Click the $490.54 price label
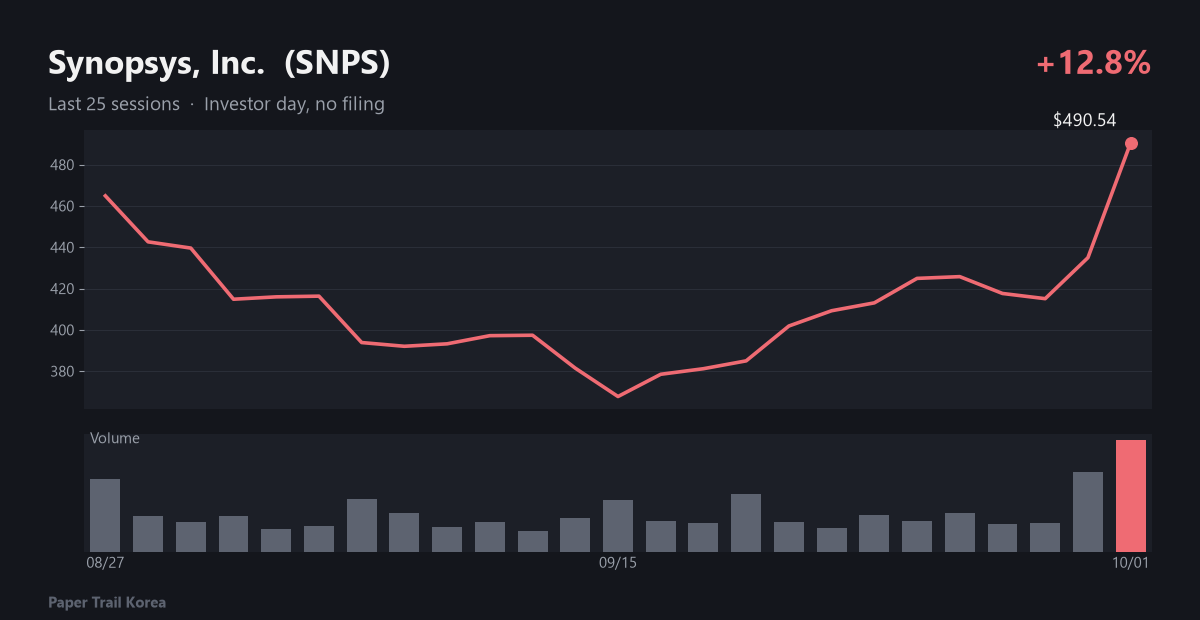This screenshot has height=620, width=1200. coord(1084,120)
